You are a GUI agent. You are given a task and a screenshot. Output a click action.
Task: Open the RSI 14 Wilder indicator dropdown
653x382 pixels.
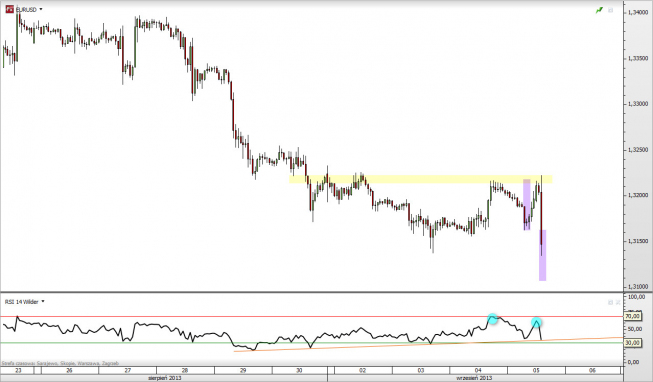point(42,301)
